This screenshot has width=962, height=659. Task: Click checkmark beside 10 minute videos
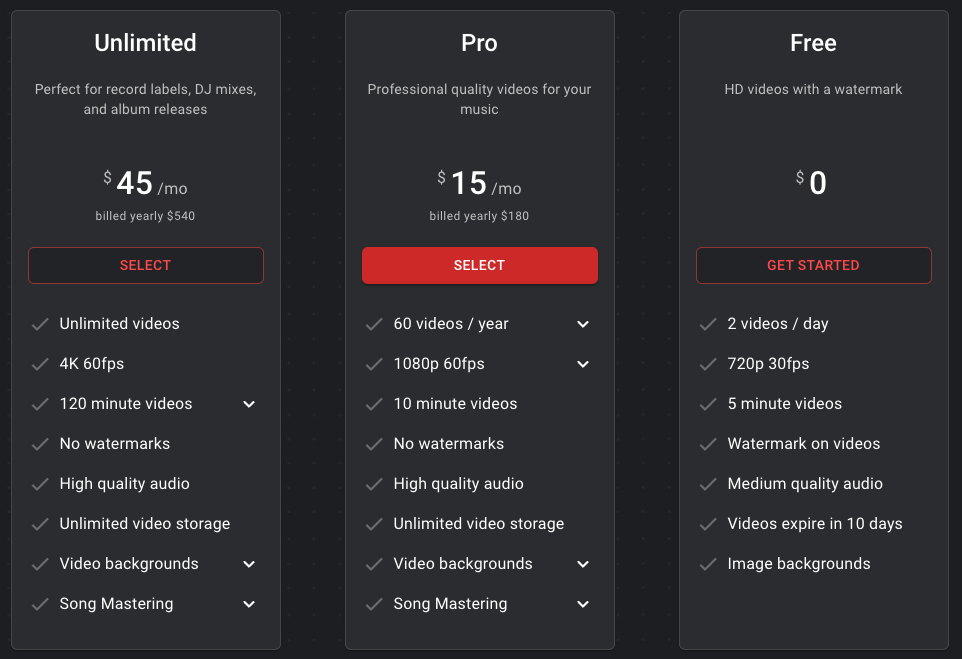(x=374, y=404)
